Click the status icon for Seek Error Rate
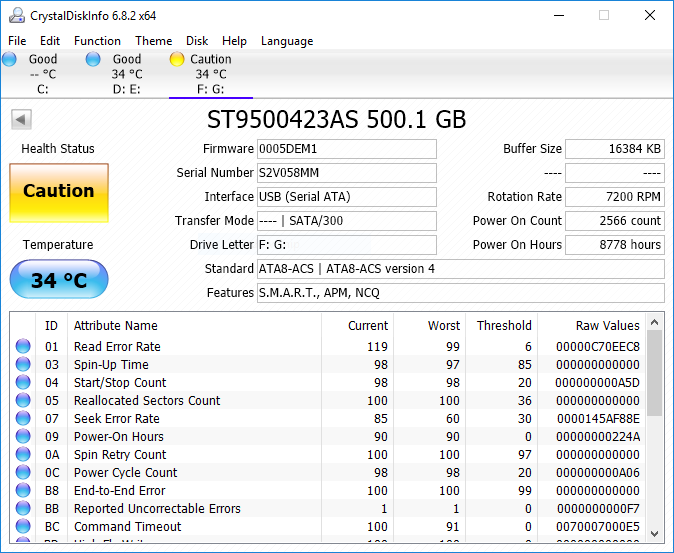 [23, 419]
